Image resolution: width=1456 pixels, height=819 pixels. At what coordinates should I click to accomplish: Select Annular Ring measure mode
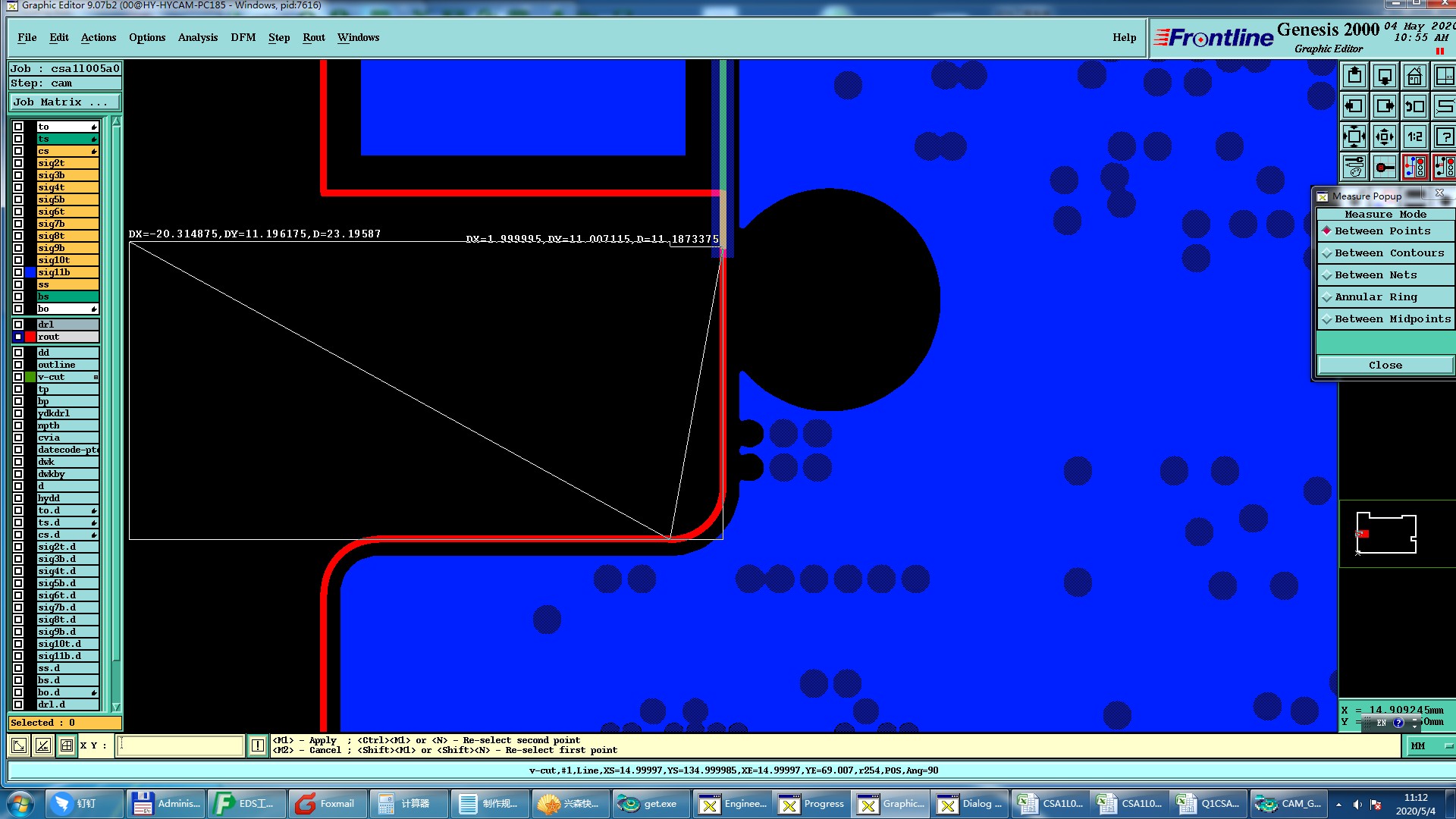tap(1375, 297)
